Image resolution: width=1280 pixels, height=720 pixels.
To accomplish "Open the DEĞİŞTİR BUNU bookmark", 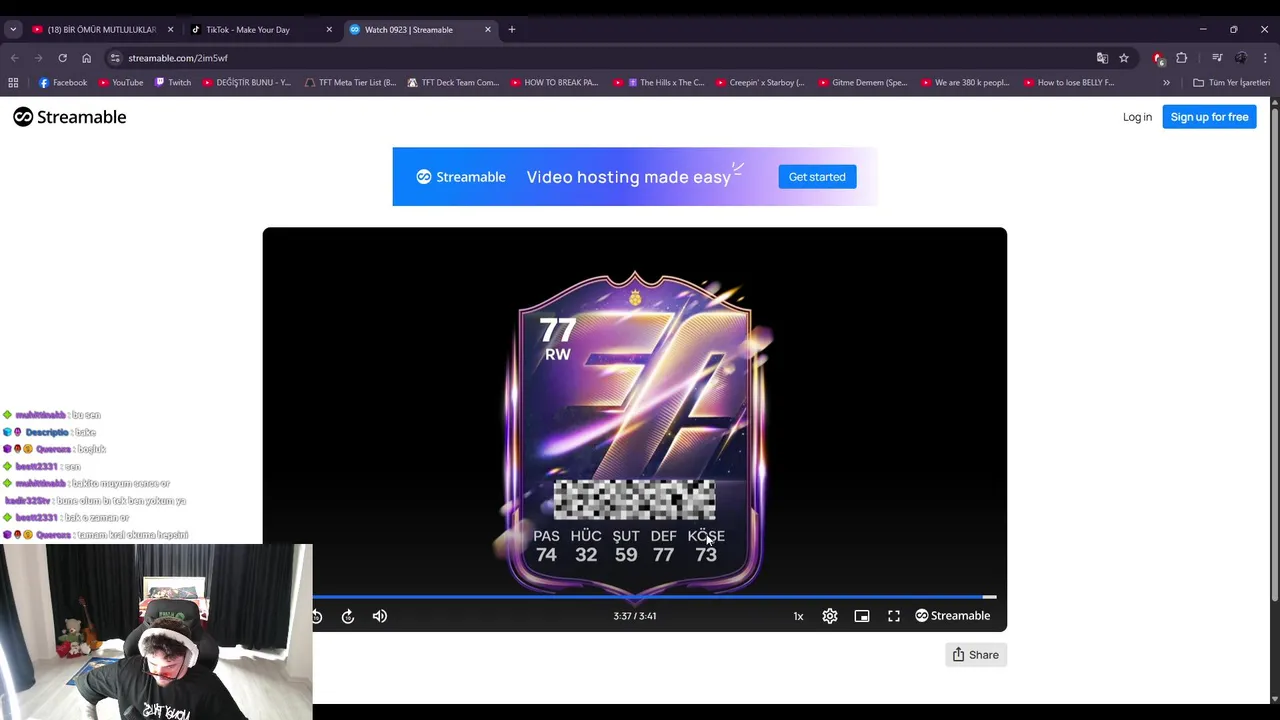I will (246, 83).
